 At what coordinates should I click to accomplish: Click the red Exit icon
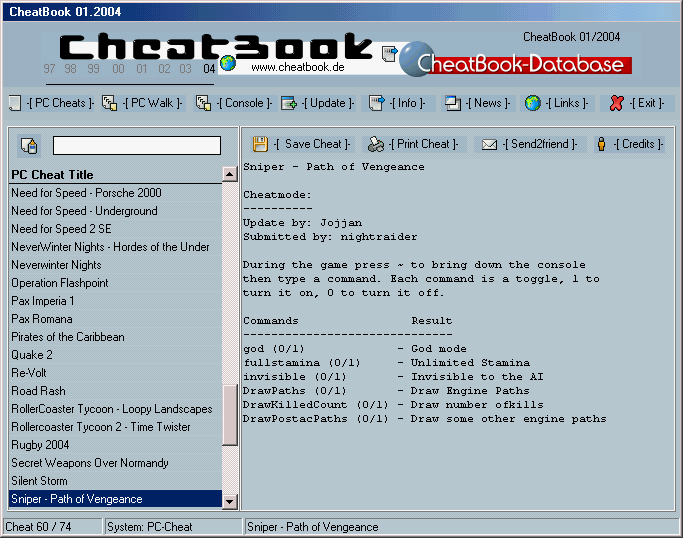pyautogui.click(x=617, y=103)
